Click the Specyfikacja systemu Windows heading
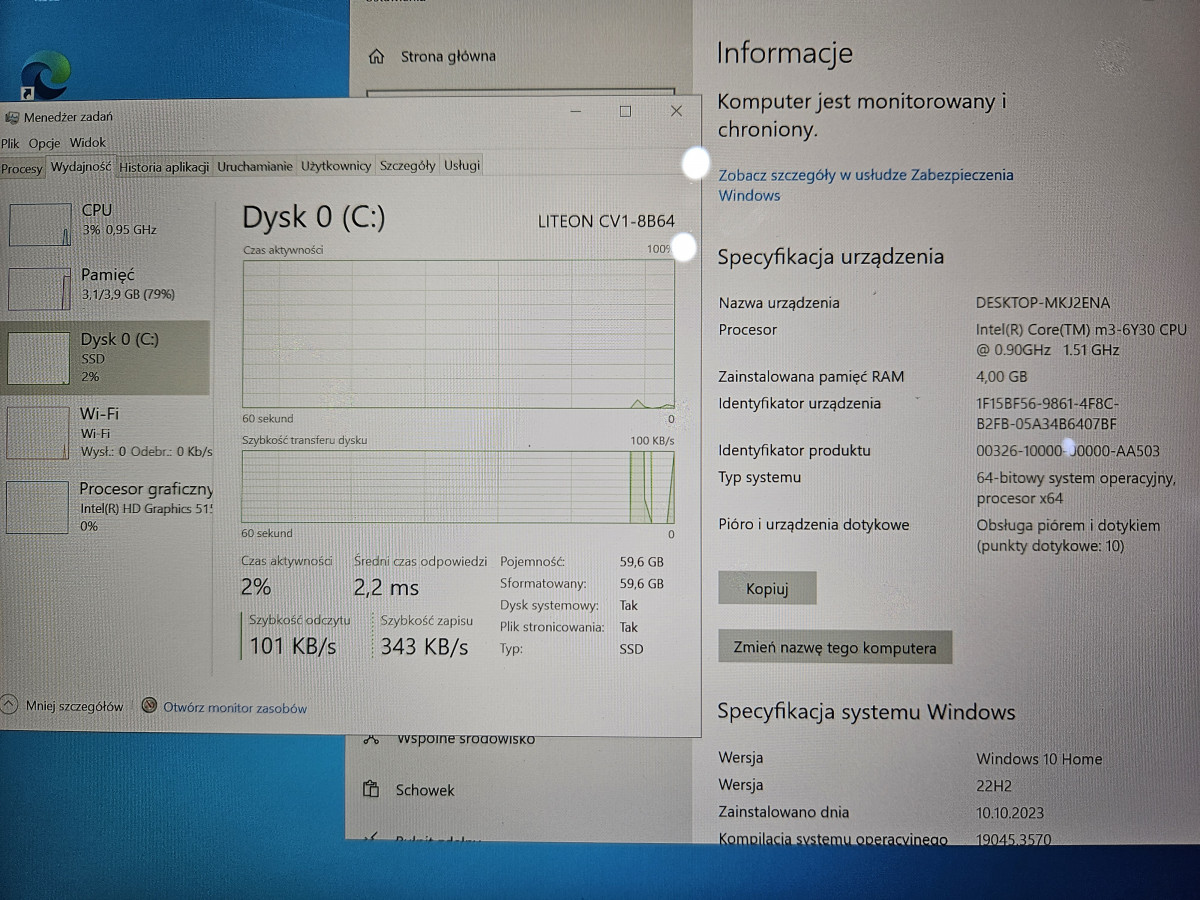This screenshot has width=1200, height=900. (x=866, y=712)
